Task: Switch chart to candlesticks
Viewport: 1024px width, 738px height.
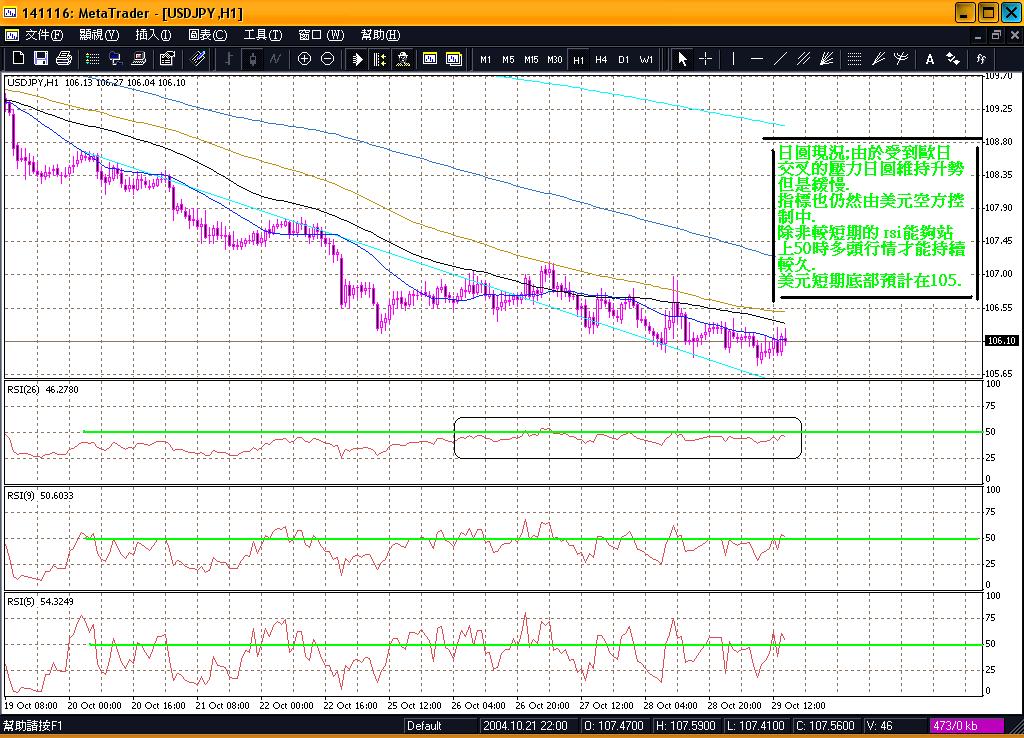Action: (252, 59)
